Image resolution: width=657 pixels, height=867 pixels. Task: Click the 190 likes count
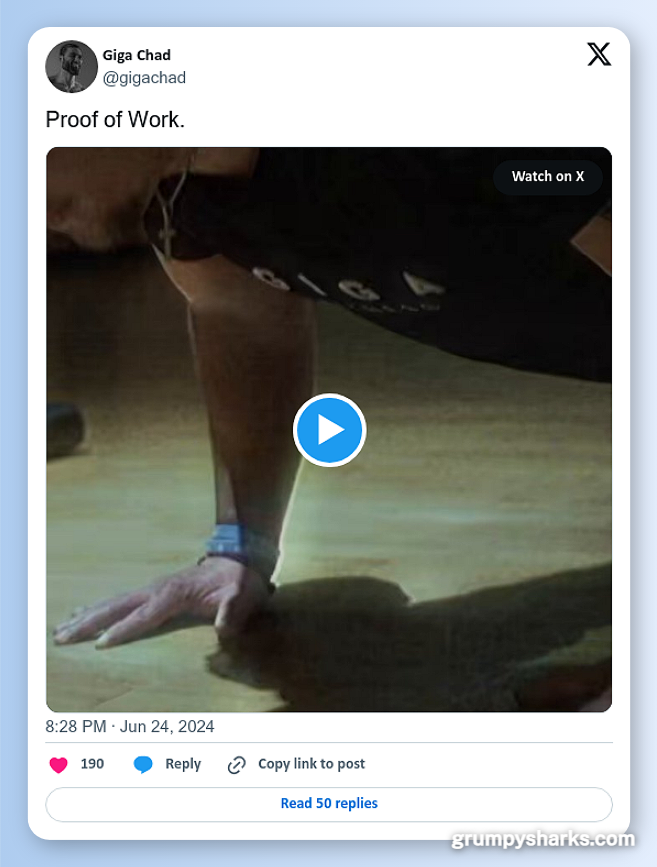pyautogui.click(x=92, y=764)
